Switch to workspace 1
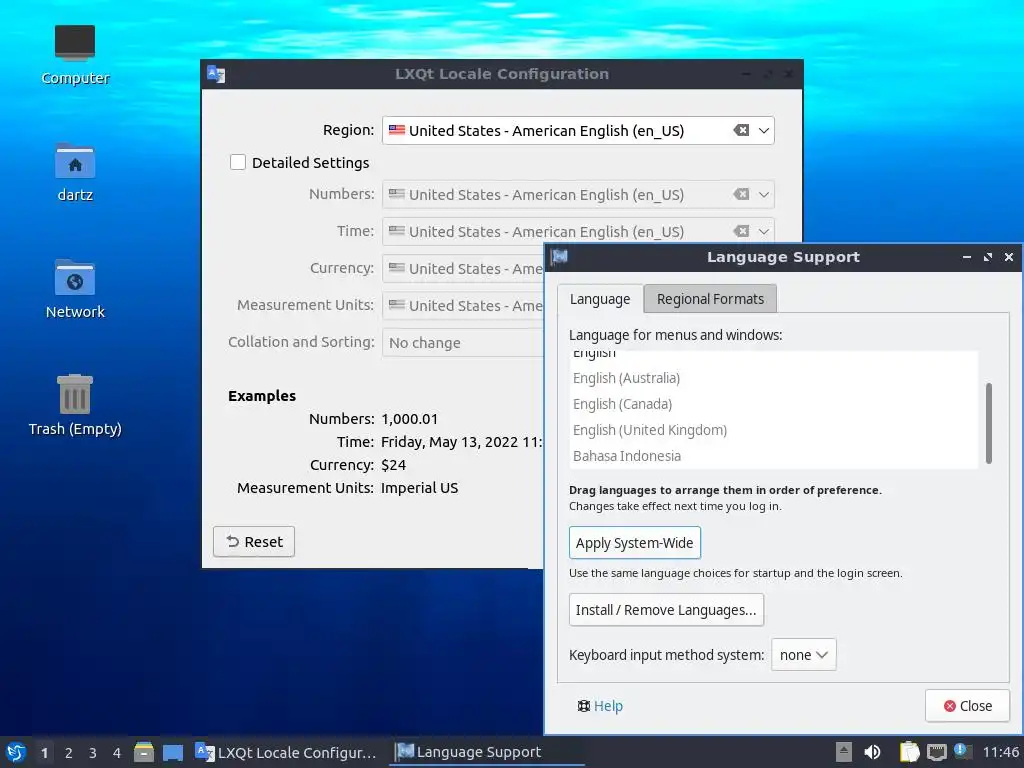 coord(44,753)
